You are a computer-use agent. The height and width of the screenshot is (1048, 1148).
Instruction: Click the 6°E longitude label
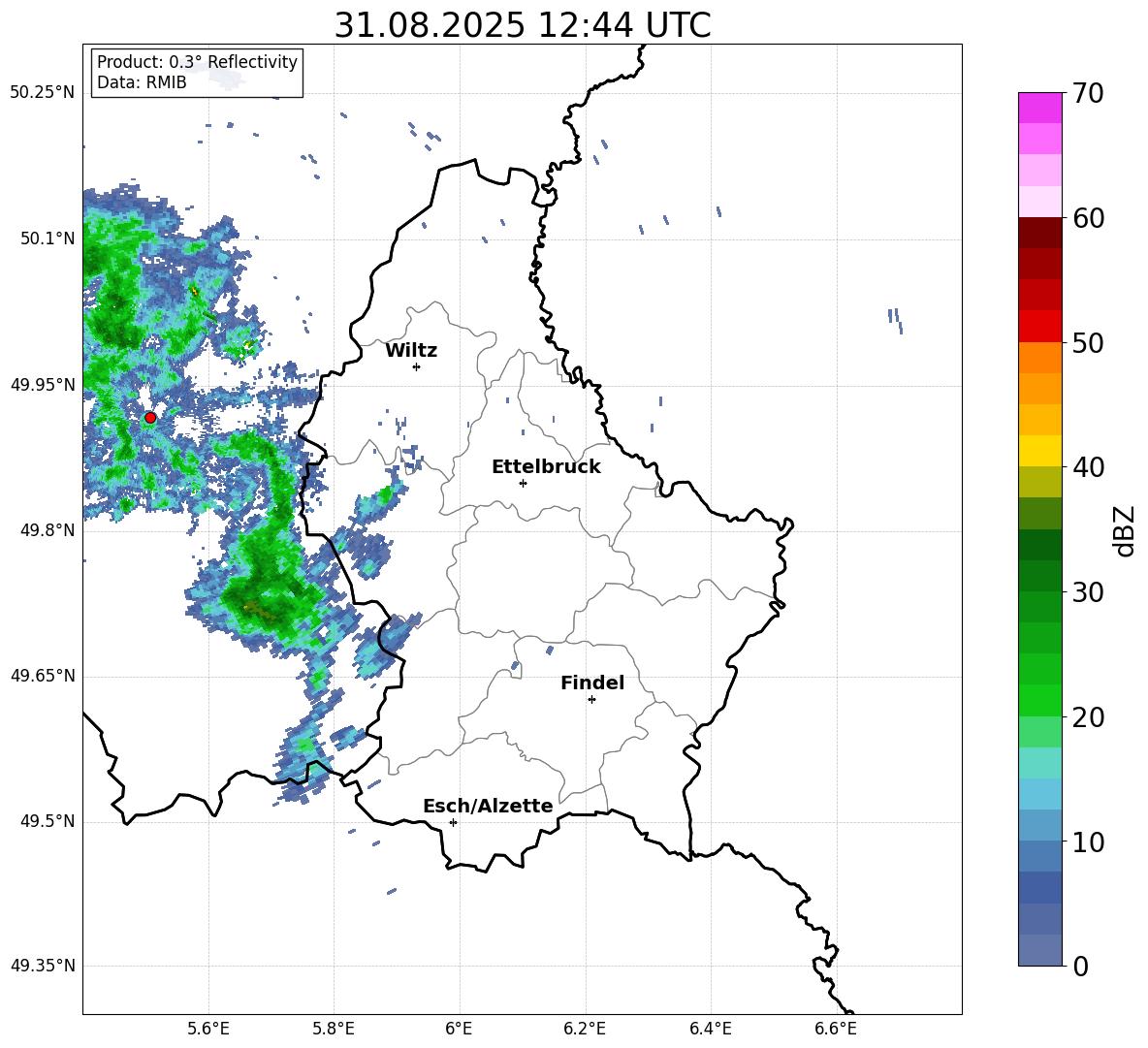pyautogui.click(x=459, y=1029)
